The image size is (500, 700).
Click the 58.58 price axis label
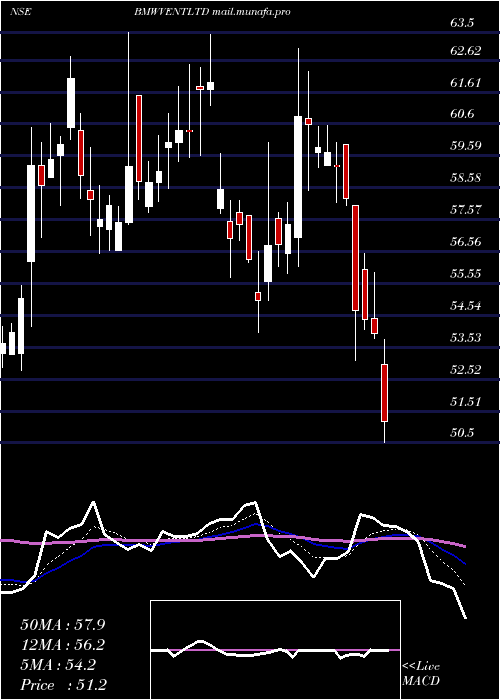pyautogui.click(x=466, y=178)
